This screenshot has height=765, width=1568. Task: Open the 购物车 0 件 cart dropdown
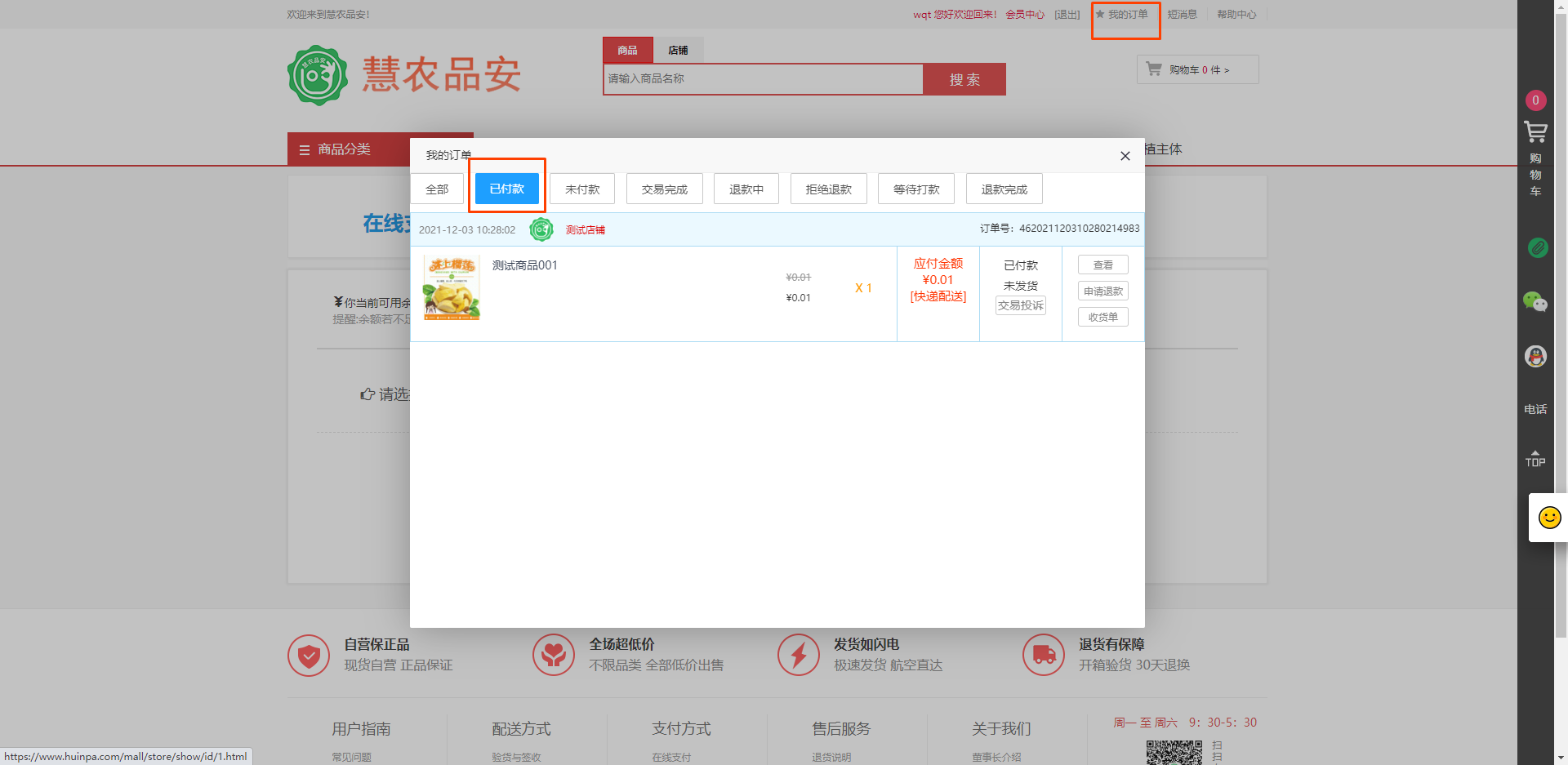pyautogui.click(x=1197, y=69)
